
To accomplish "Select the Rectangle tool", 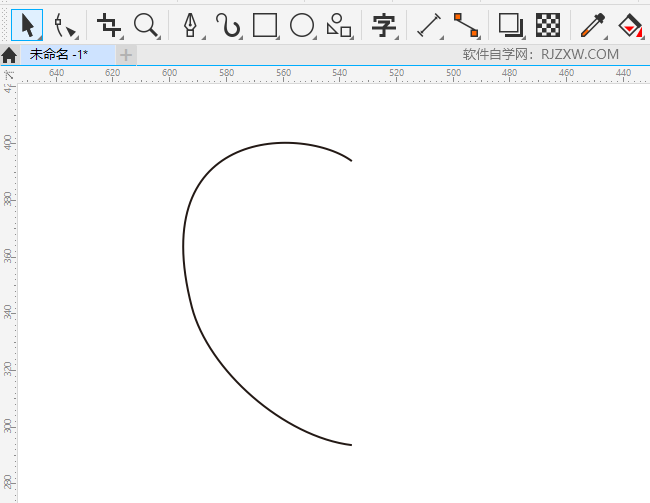I will click(265, 25).
